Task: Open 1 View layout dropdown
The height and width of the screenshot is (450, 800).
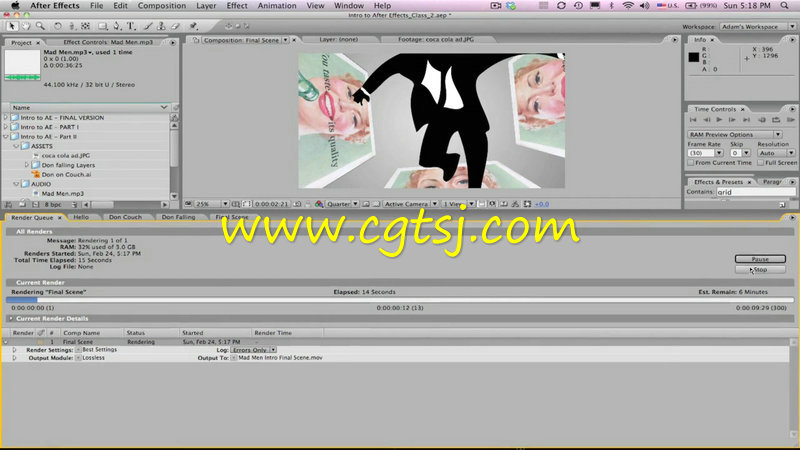Action: [x=458, y=204]
